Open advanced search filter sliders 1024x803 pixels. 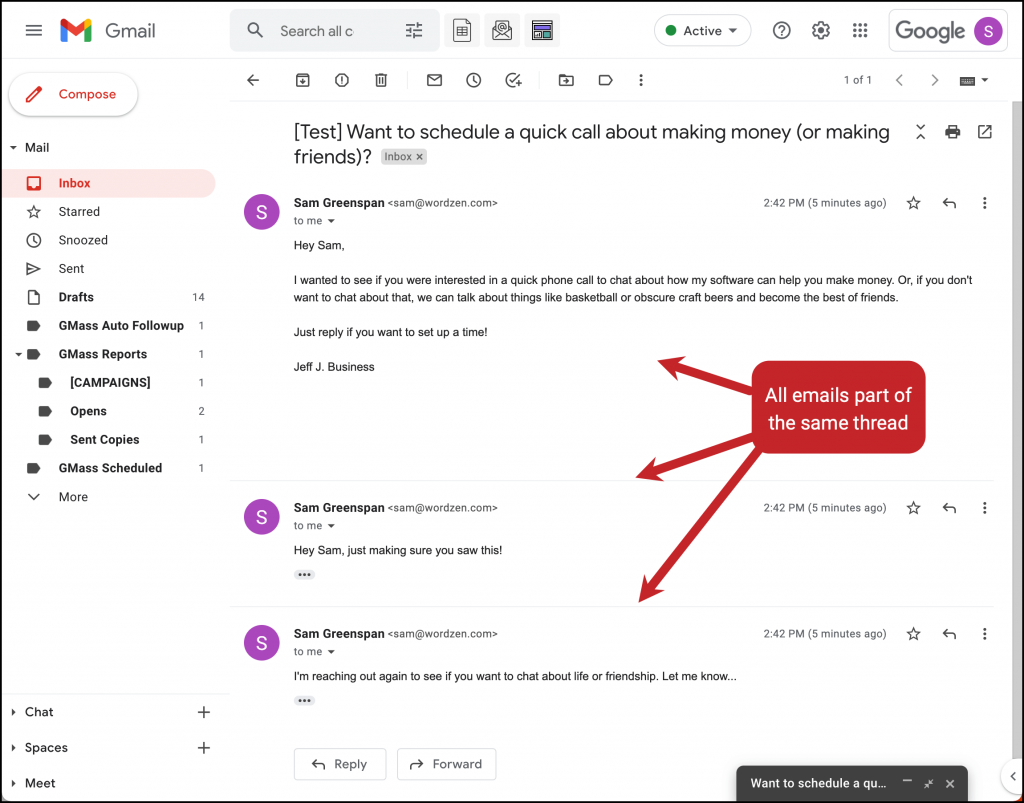point(414,30)
